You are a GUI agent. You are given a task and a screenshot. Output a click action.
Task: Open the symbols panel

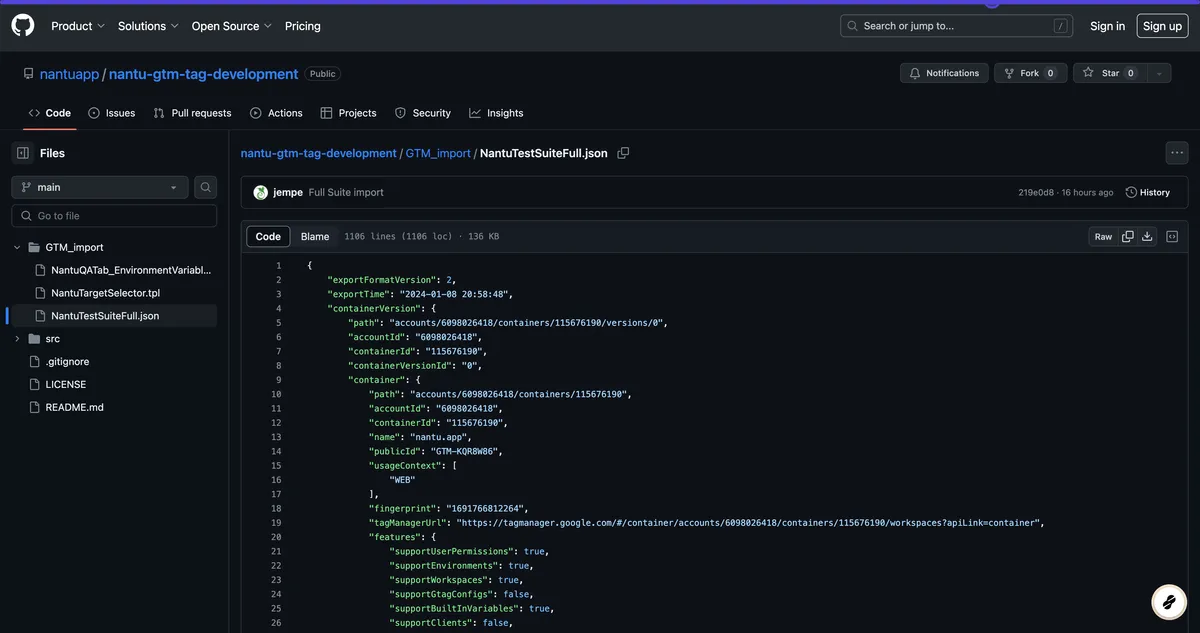coord(1172,237)
